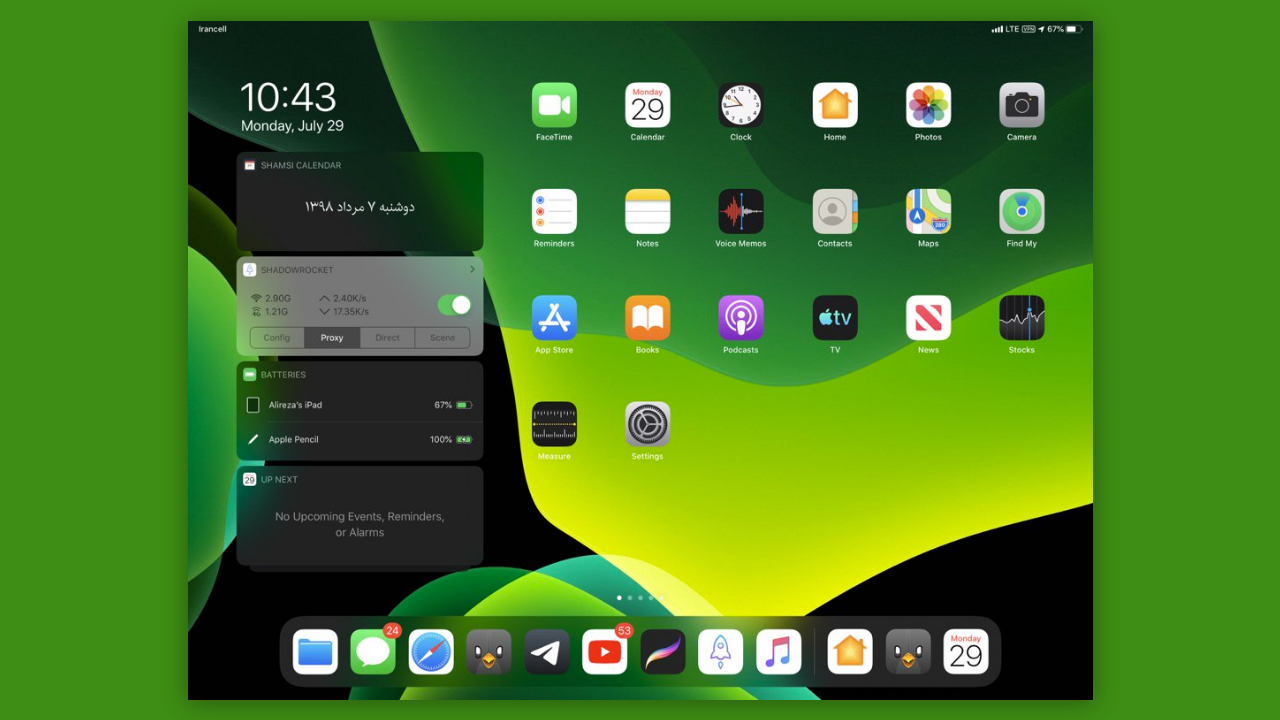Open Telegram from the dock
Image resolution: width=1280 pixels, height=720 pixels.
coord(547,652)
